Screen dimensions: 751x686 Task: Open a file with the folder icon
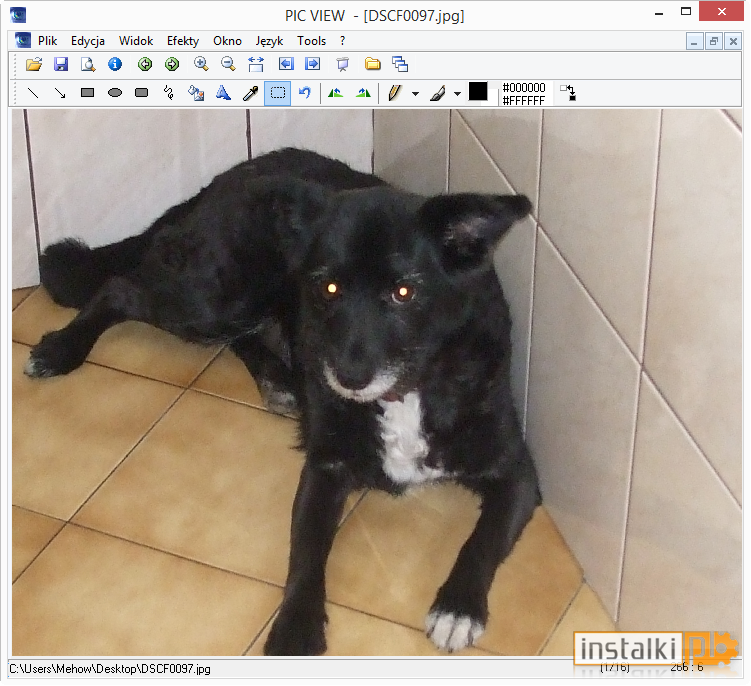pyautogui.click(x=34, y=64)
